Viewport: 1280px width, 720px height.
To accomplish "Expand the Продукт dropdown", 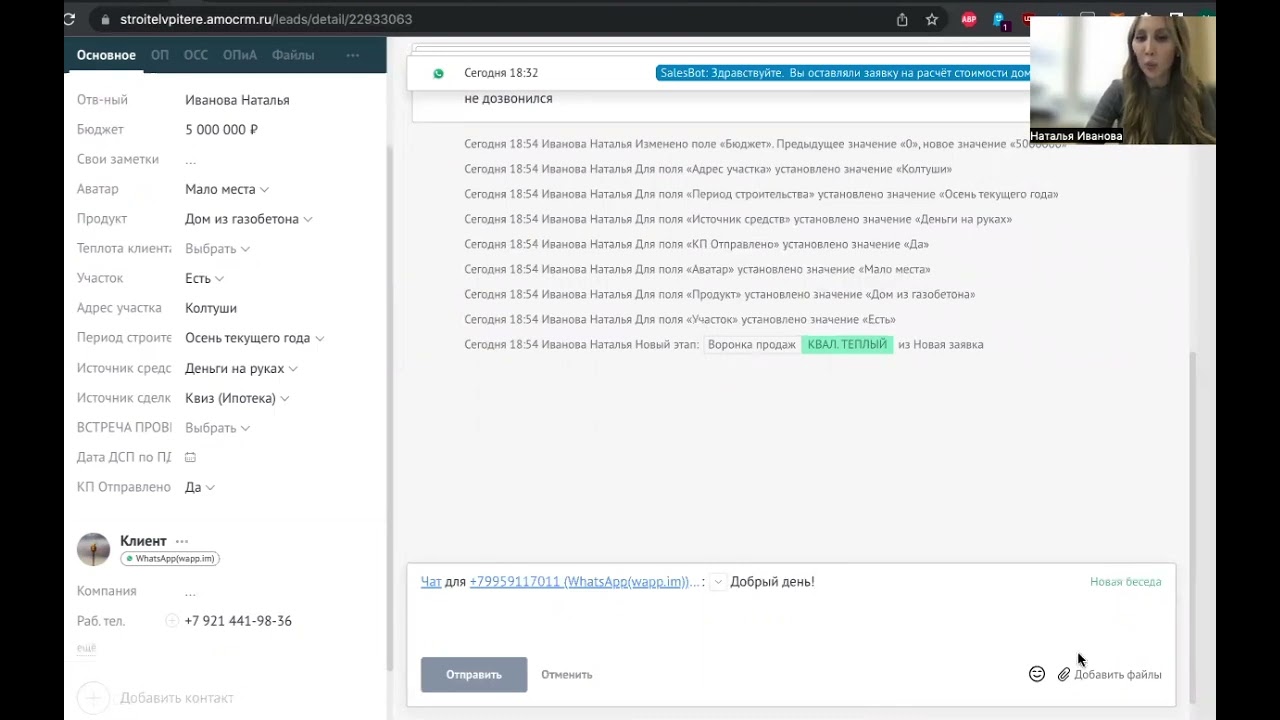I will (248, 219).
